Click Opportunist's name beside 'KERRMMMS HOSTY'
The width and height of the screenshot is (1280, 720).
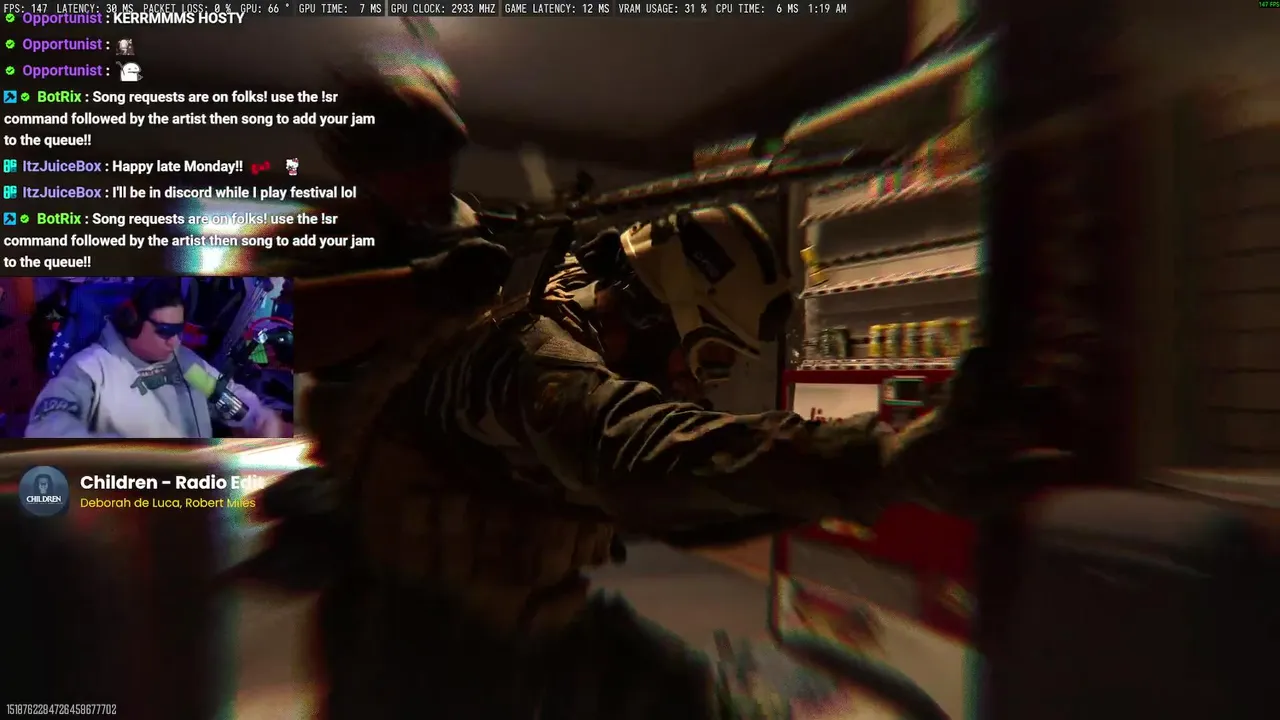coord(62,18)
